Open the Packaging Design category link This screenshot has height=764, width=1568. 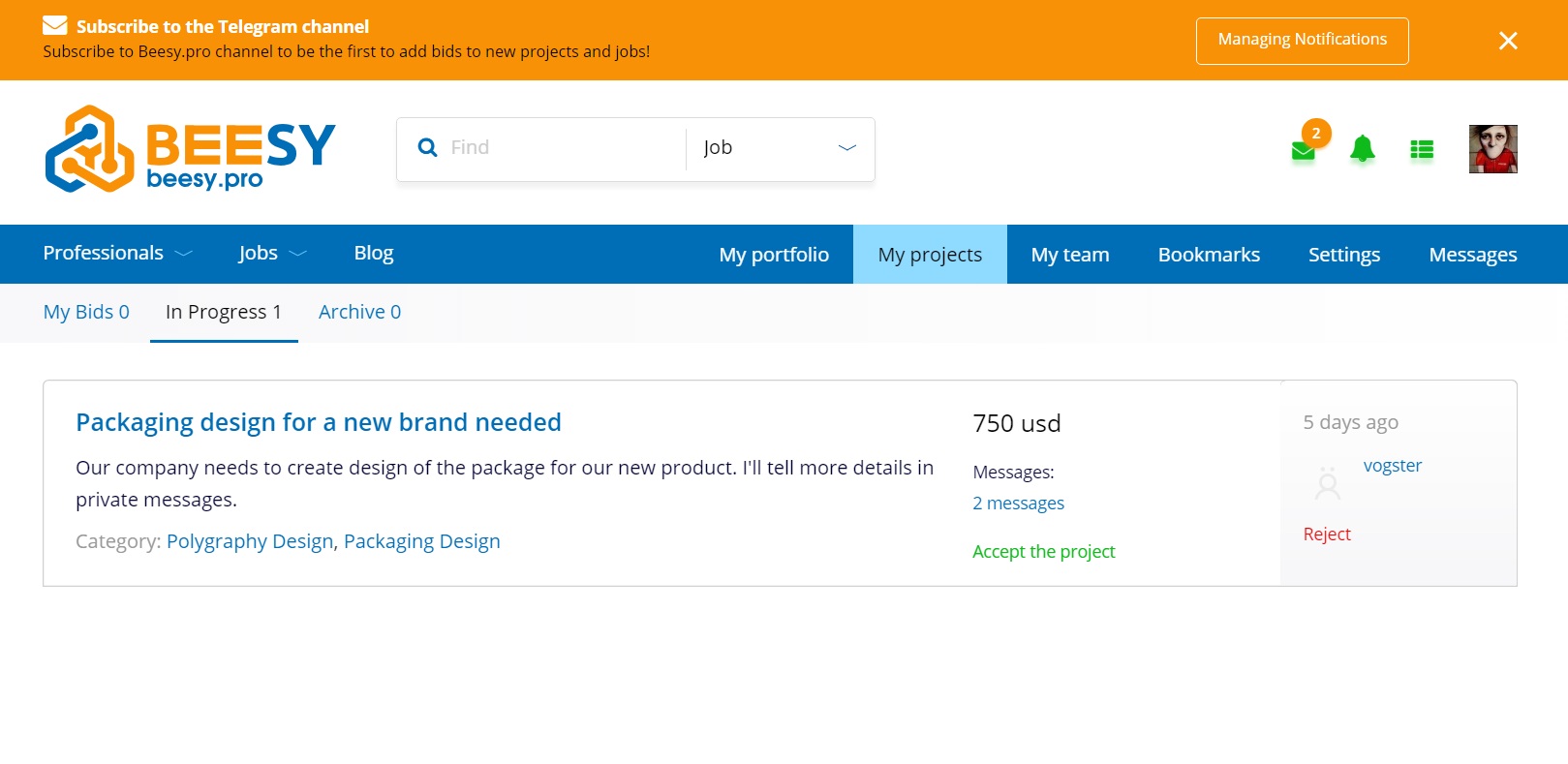tap(421, 541)
